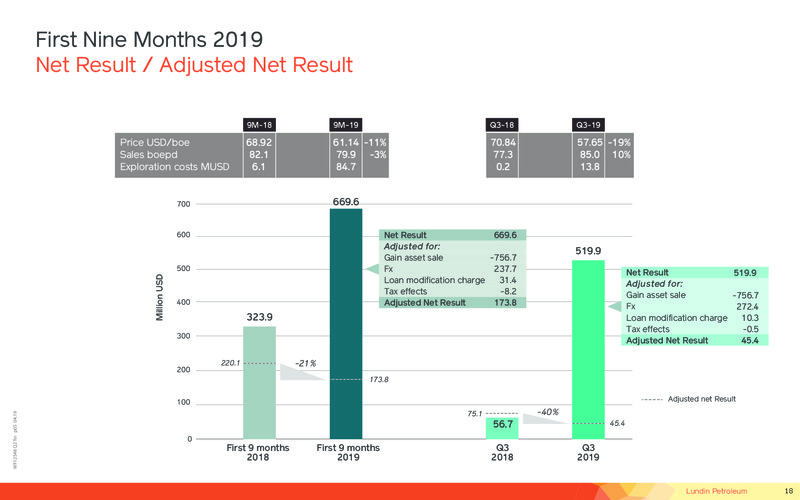Click the First 9 months 2019 dark bar
Viewport: 800px width, 500px height.
click(x=346, y=323)
